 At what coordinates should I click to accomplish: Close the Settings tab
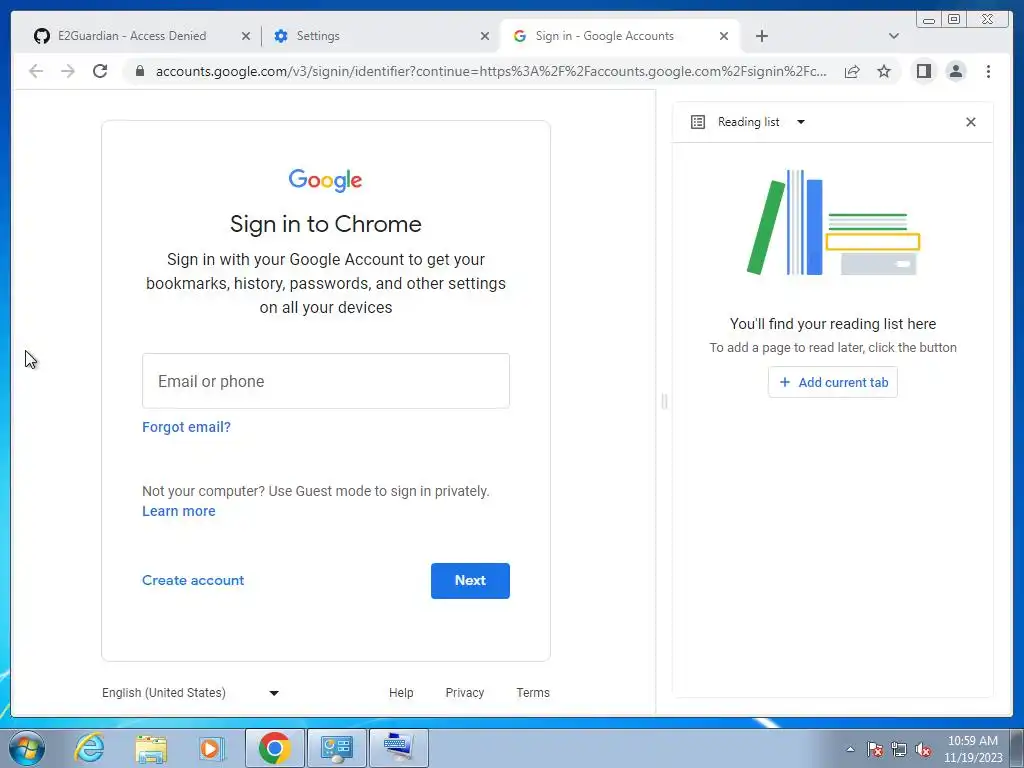[485, 36]
